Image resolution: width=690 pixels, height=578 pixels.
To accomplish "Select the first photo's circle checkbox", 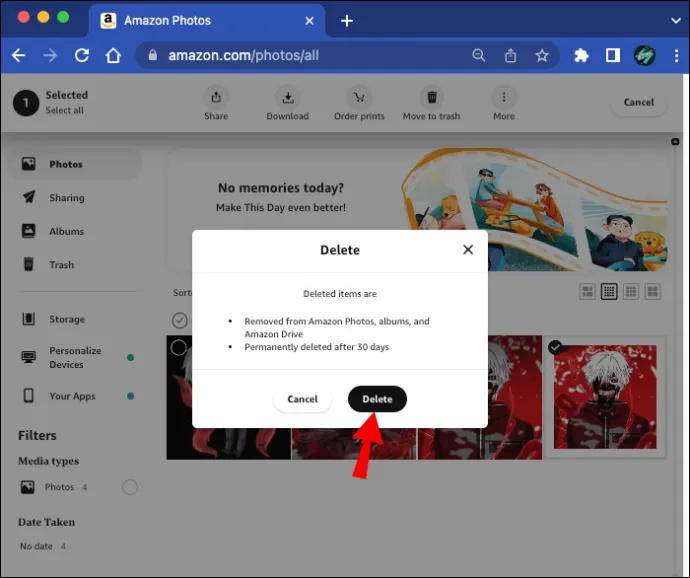I will click(178, 347).
